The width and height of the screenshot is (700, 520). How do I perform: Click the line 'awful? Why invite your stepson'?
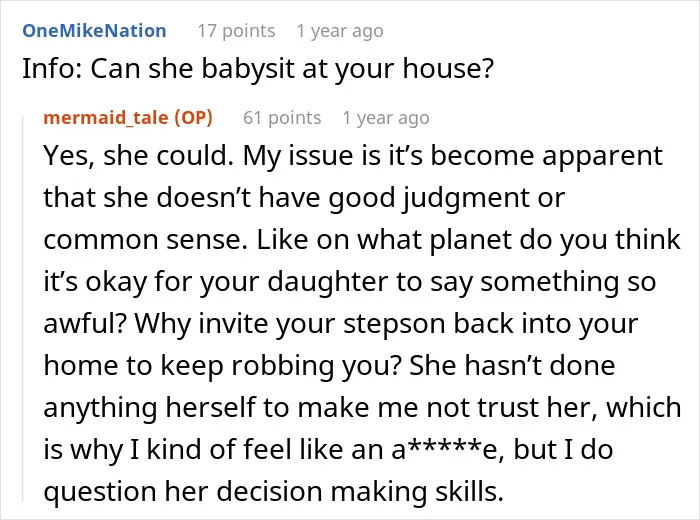341,324
